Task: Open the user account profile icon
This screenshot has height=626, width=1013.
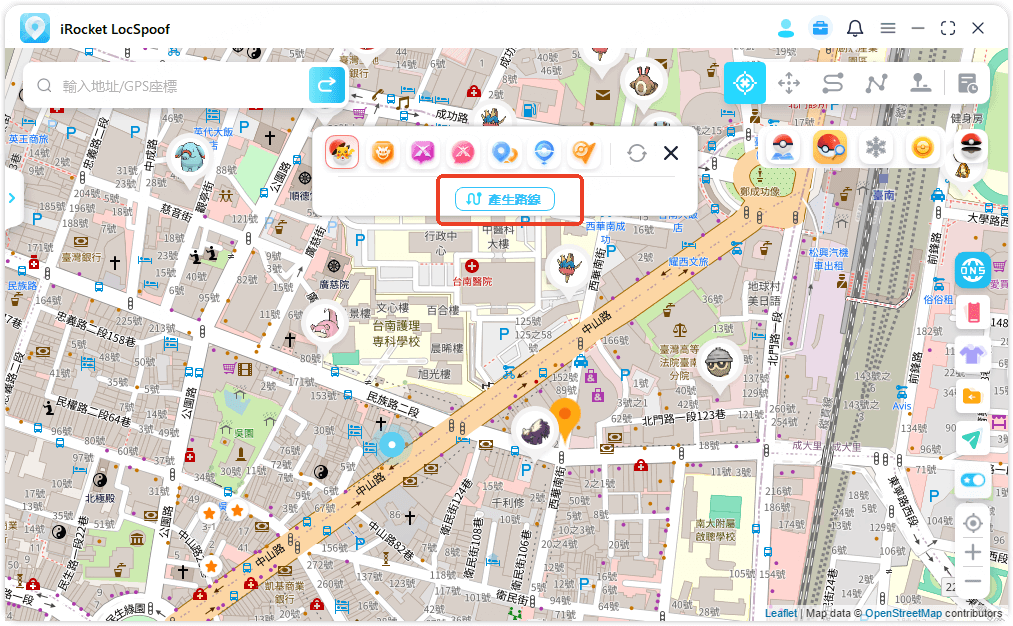Action: 786,28
